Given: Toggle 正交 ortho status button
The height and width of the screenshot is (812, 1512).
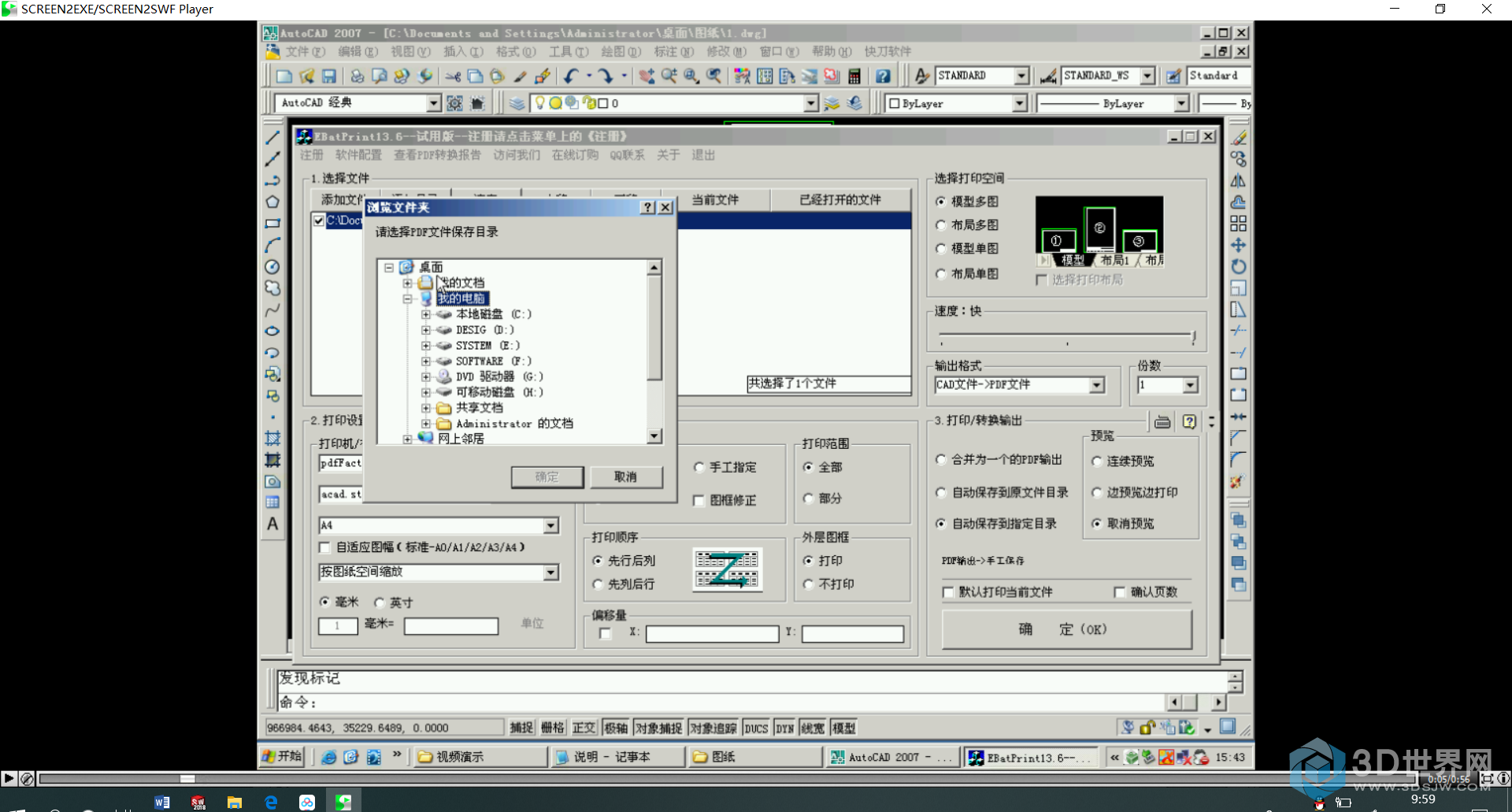Looking at the screenshot, I should pyautogui.click(x=584, y=728).
